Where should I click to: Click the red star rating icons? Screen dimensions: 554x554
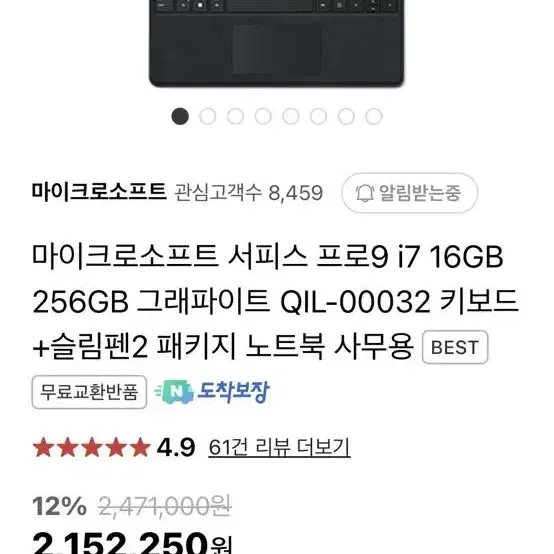(92, 447)
